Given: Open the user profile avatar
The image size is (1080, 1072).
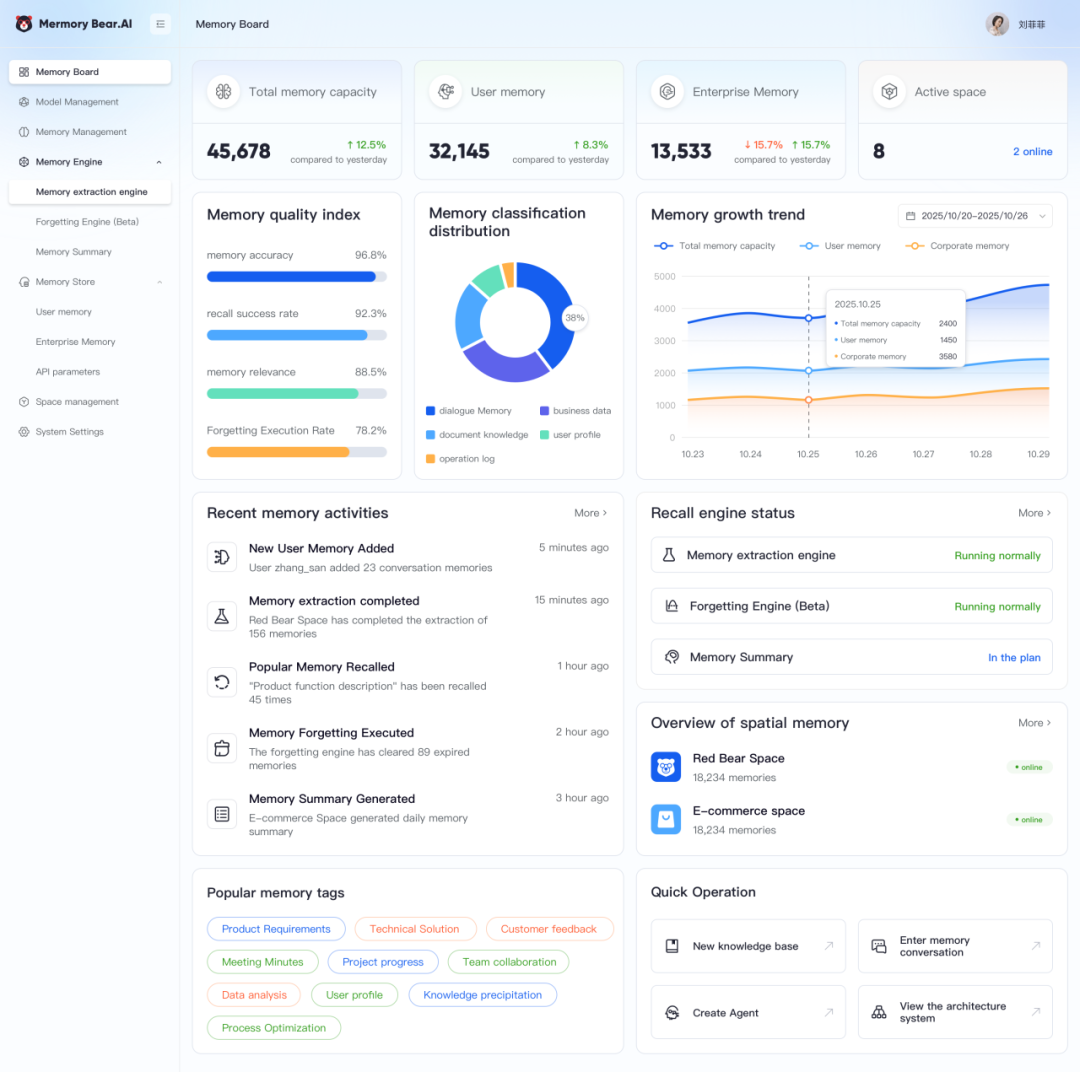Looking at the screenshot, I should 997,24.
